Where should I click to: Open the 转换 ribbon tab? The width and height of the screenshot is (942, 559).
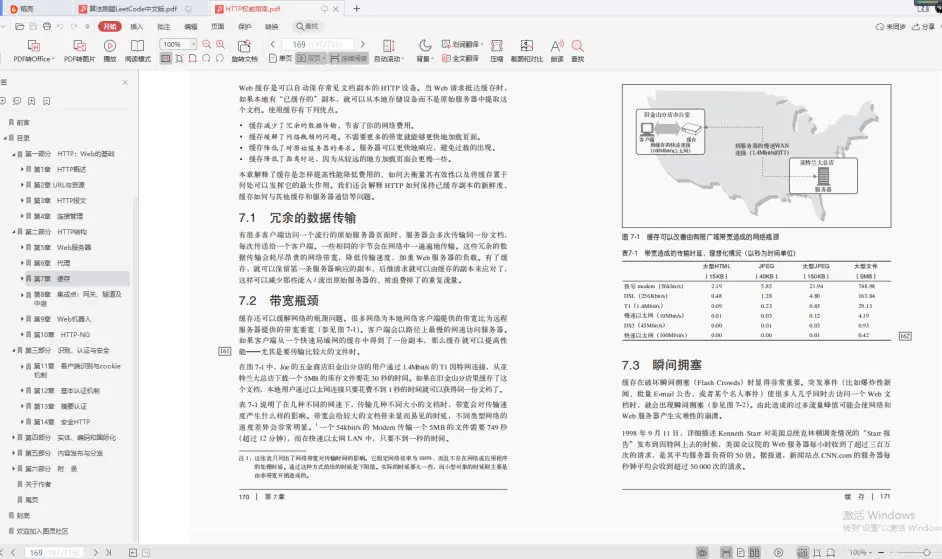[x=272, y=26]
